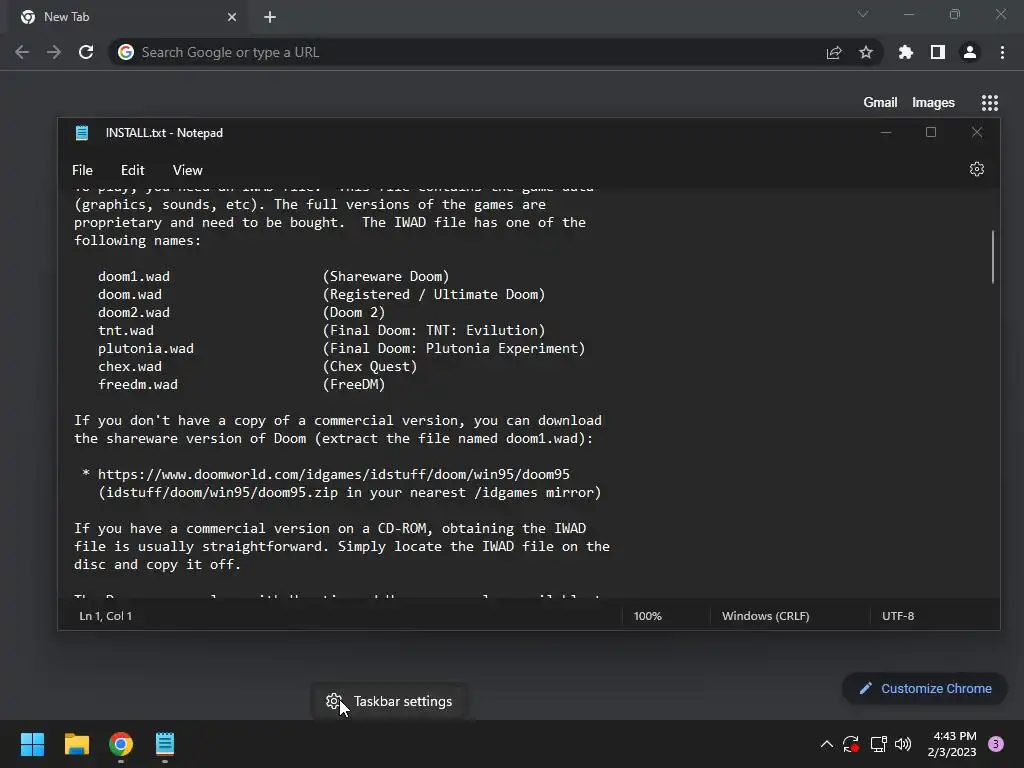
Task: Open Chrome tab search chevron
Action: point(863,14)
